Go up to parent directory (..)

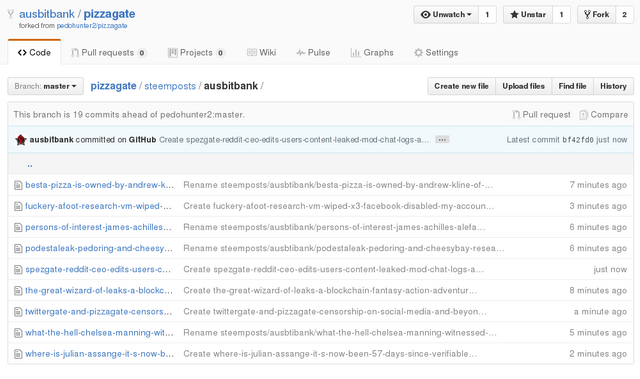30,164
